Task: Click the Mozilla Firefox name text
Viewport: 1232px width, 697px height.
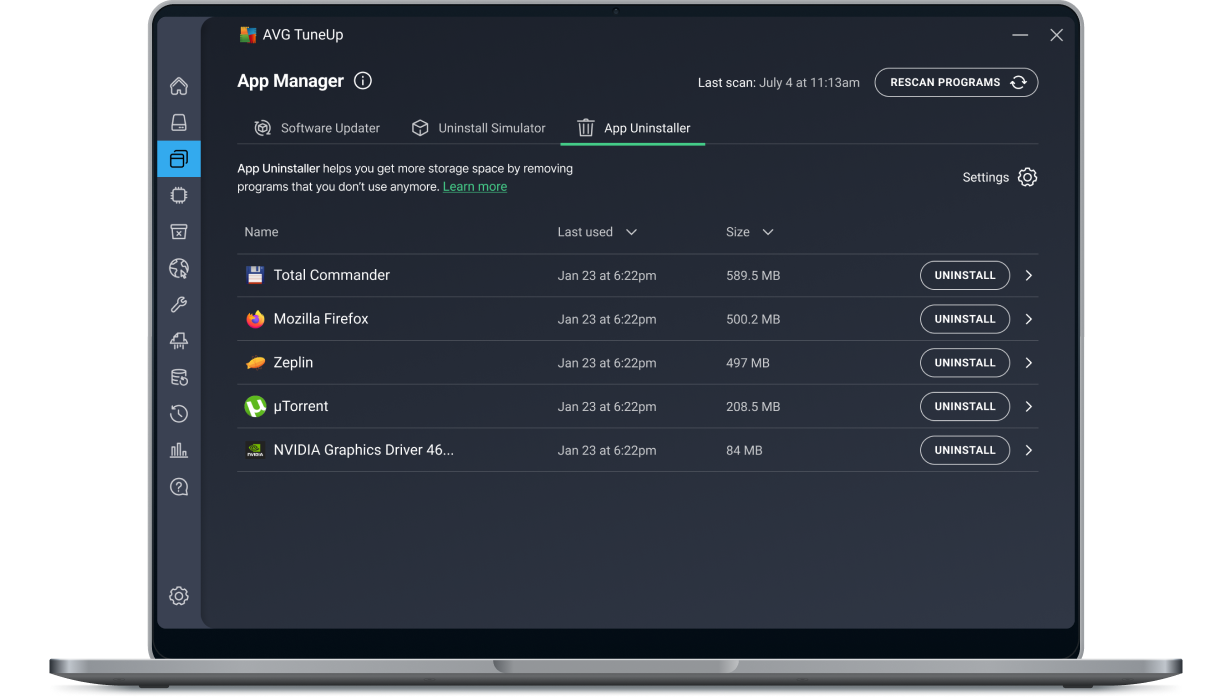Action: pos(321,319)
